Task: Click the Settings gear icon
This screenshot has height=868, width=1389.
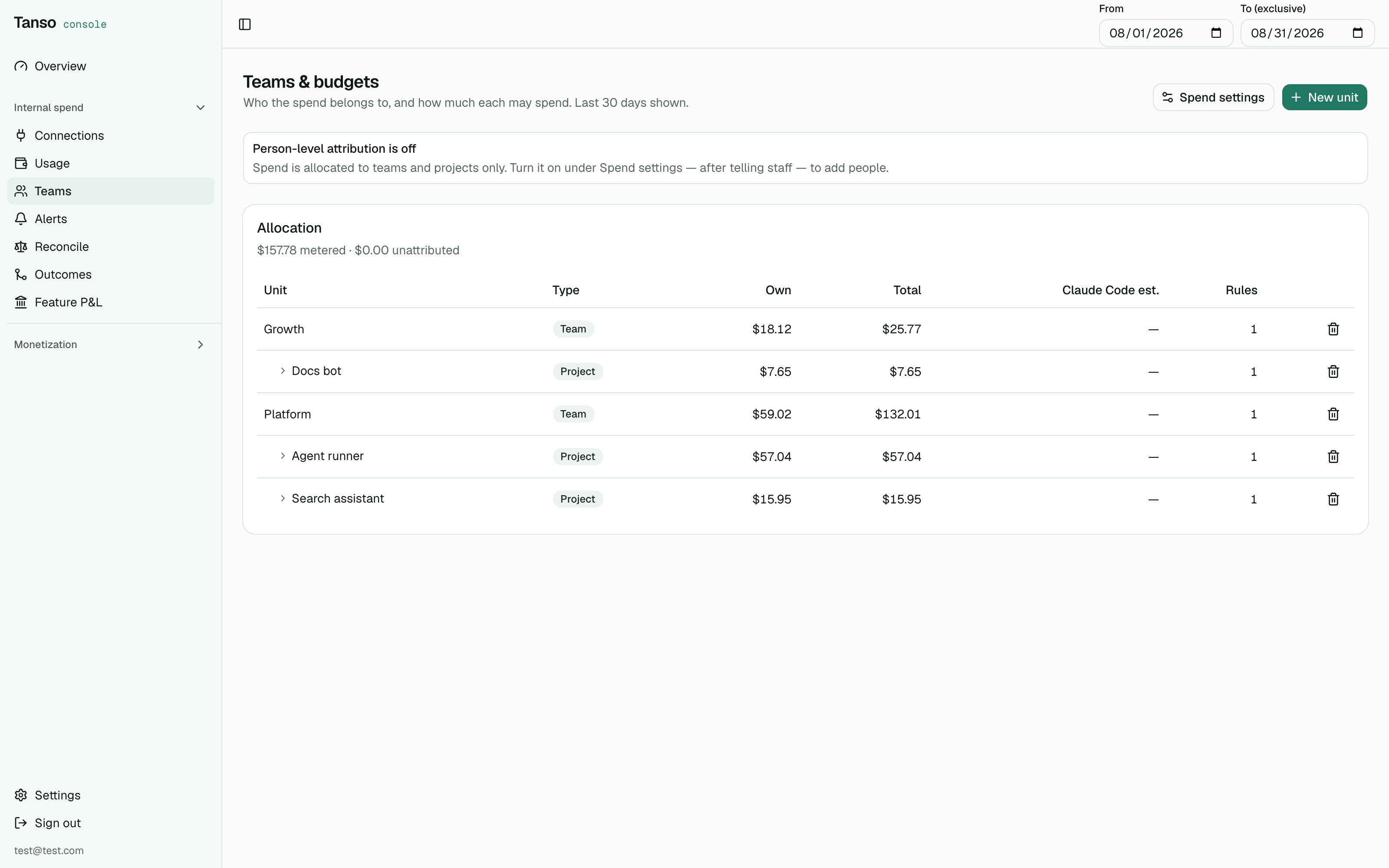Action: point(21,795)
